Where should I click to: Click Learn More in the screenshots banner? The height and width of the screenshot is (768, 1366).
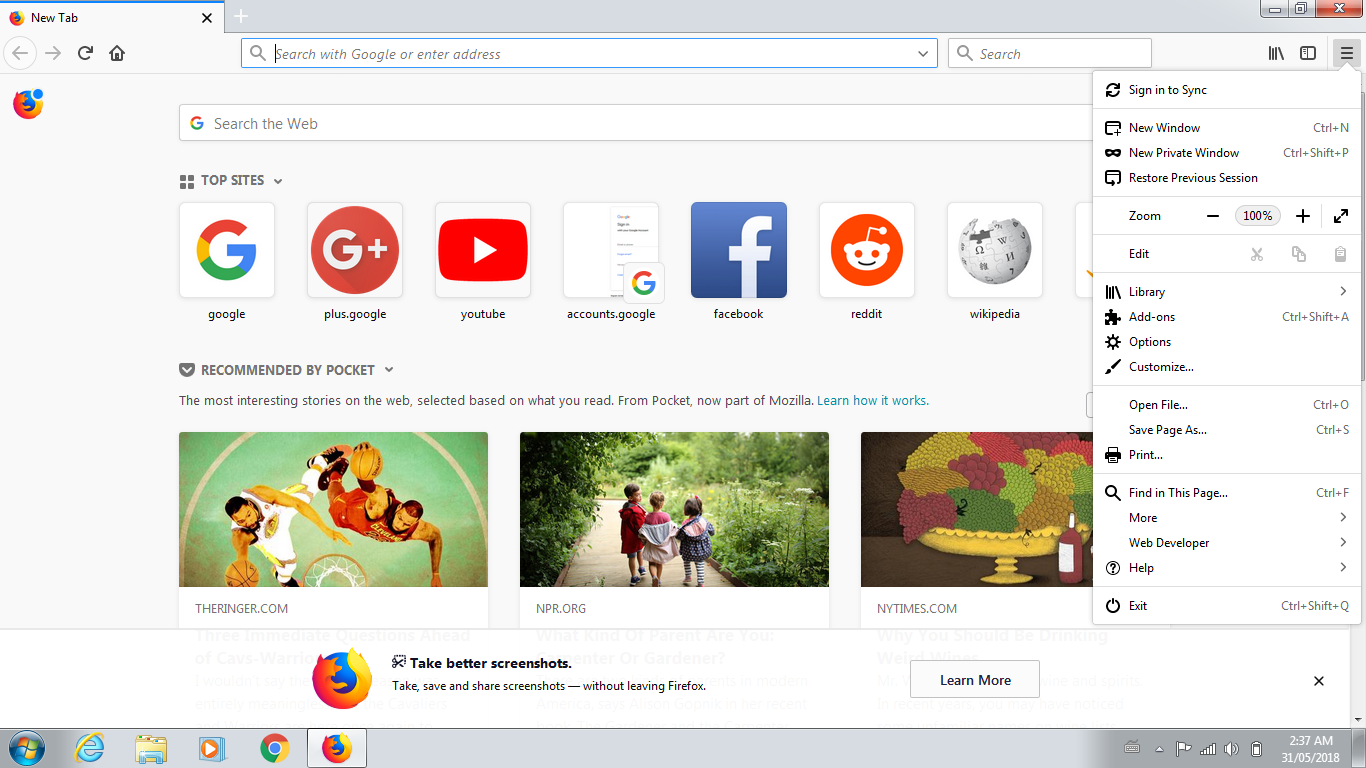pos(975,680)
